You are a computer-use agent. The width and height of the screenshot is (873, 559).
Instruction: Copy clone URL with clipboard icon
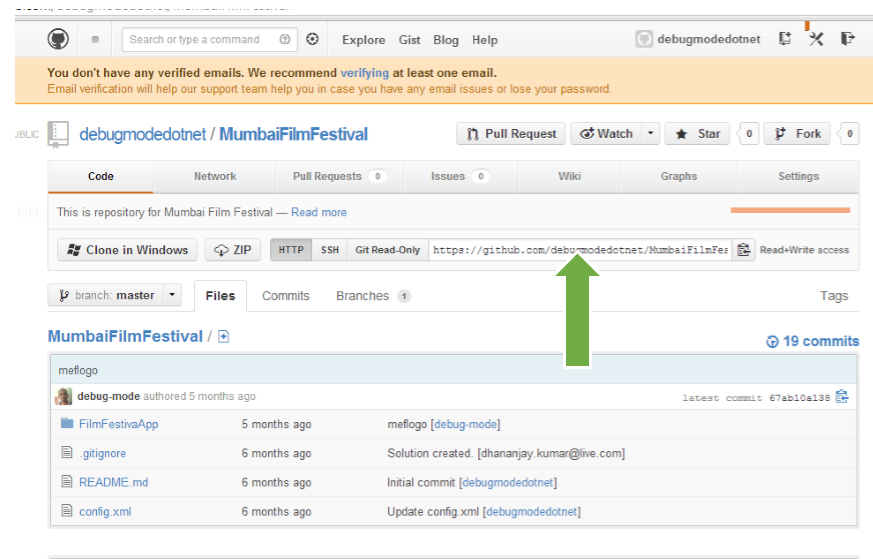coord(743,250)
